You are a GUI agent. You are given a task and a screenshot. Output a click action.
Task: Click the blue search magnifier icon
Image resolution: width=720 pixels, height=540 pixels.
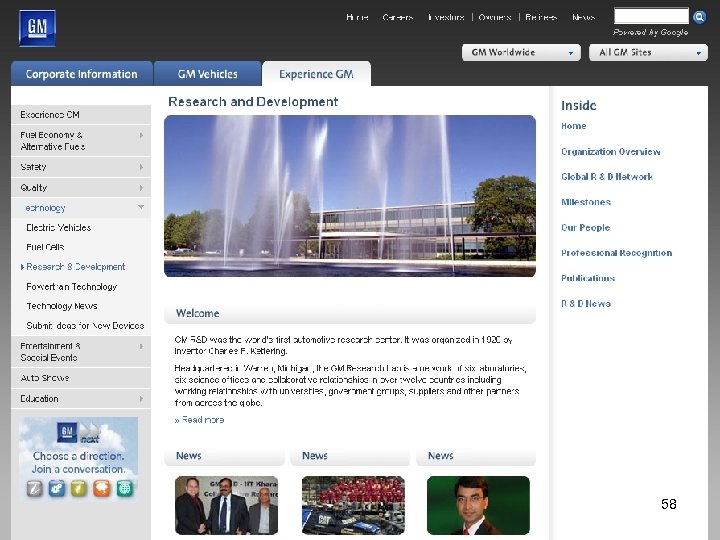tap(699, 17)
